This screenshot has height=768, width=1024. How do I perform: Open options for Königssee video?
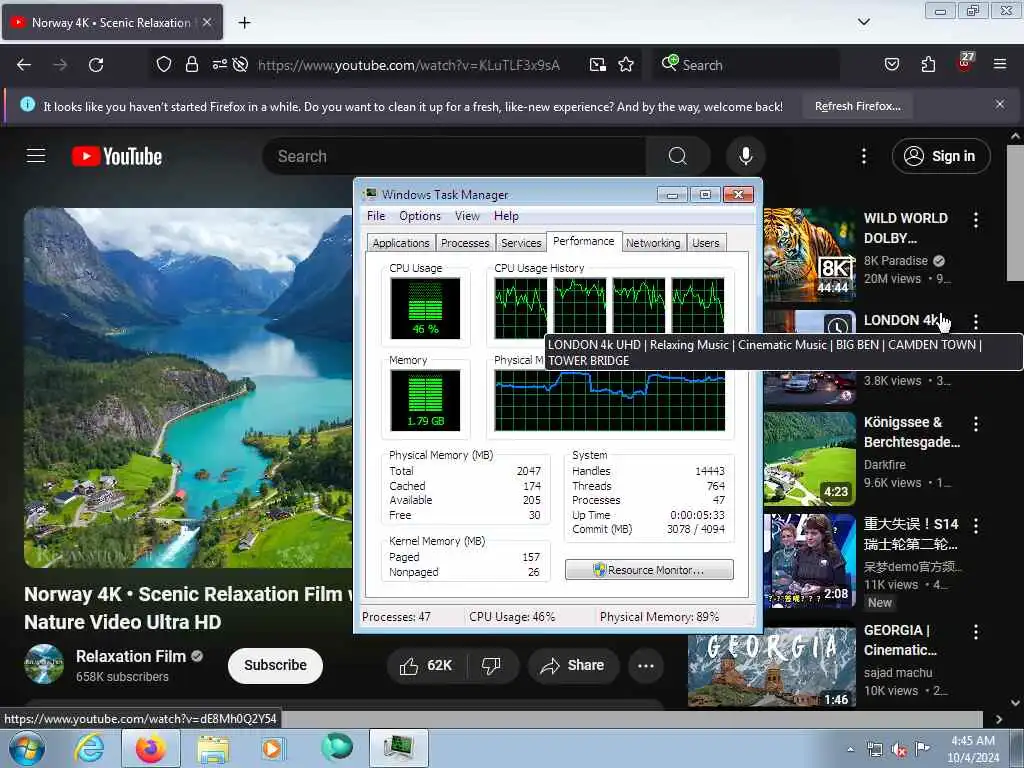tap(976, 424)
